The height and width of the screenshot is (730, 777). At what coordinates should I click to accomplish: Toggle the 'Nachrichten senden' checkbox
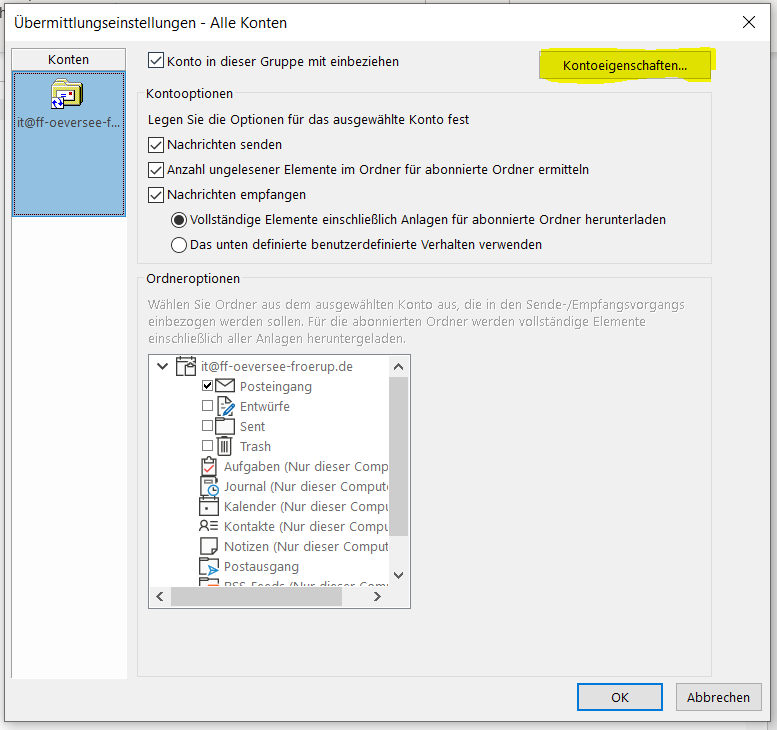(x=155, y=145)
